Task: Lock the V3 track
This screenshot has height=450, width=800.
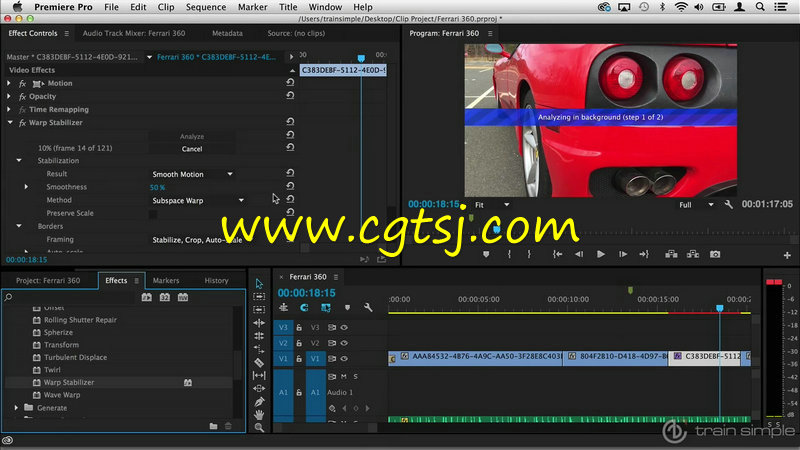Action: (x=299, y=328)
